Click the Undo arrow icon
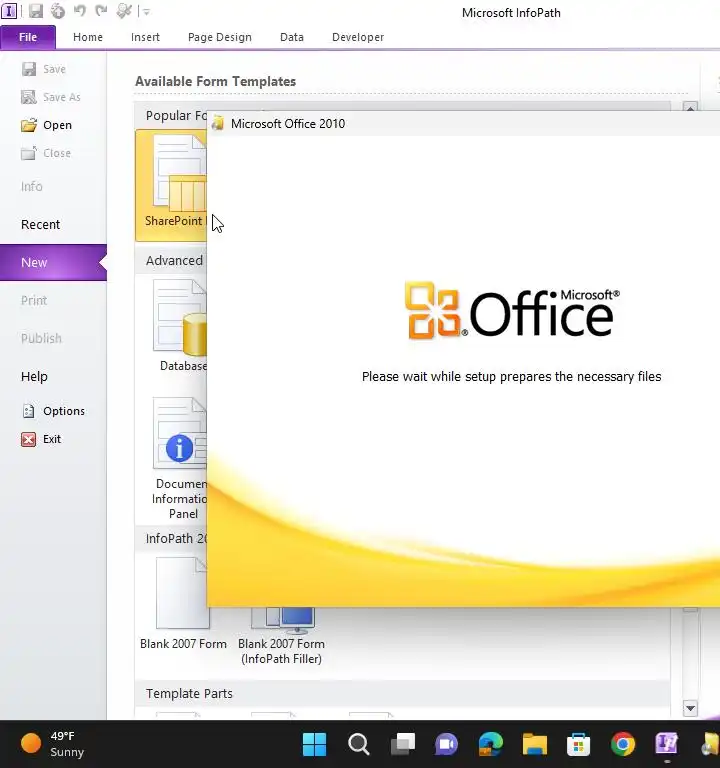 pyautogui.click(x=79, y=11)
